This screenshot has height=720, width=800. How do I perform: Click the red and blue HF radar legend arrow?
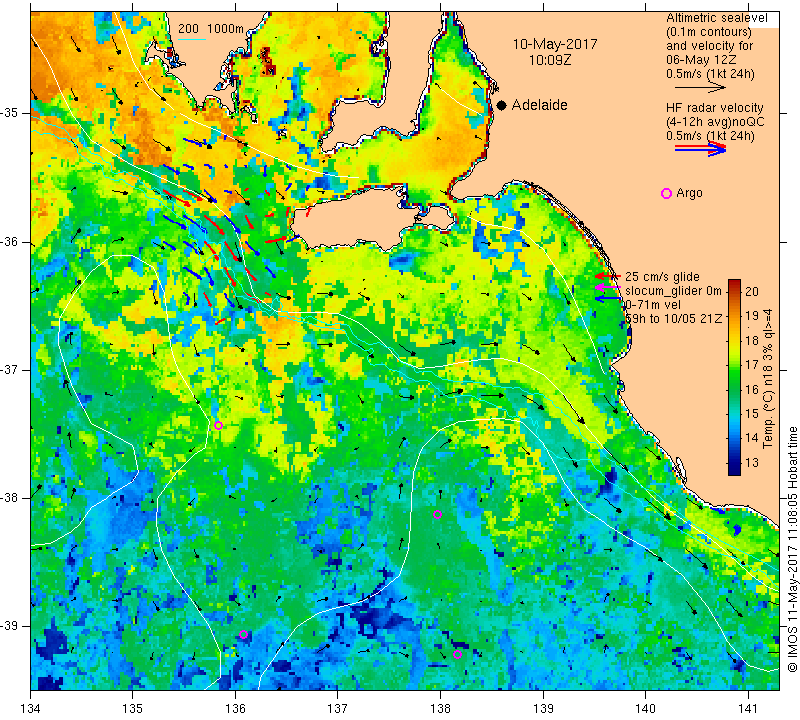point(700,149)
